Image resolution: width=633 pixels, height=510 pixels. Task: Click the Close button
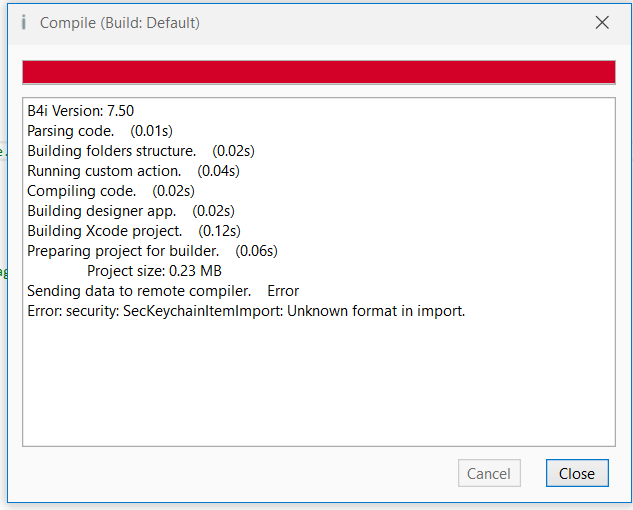click(x=577, y=473)
